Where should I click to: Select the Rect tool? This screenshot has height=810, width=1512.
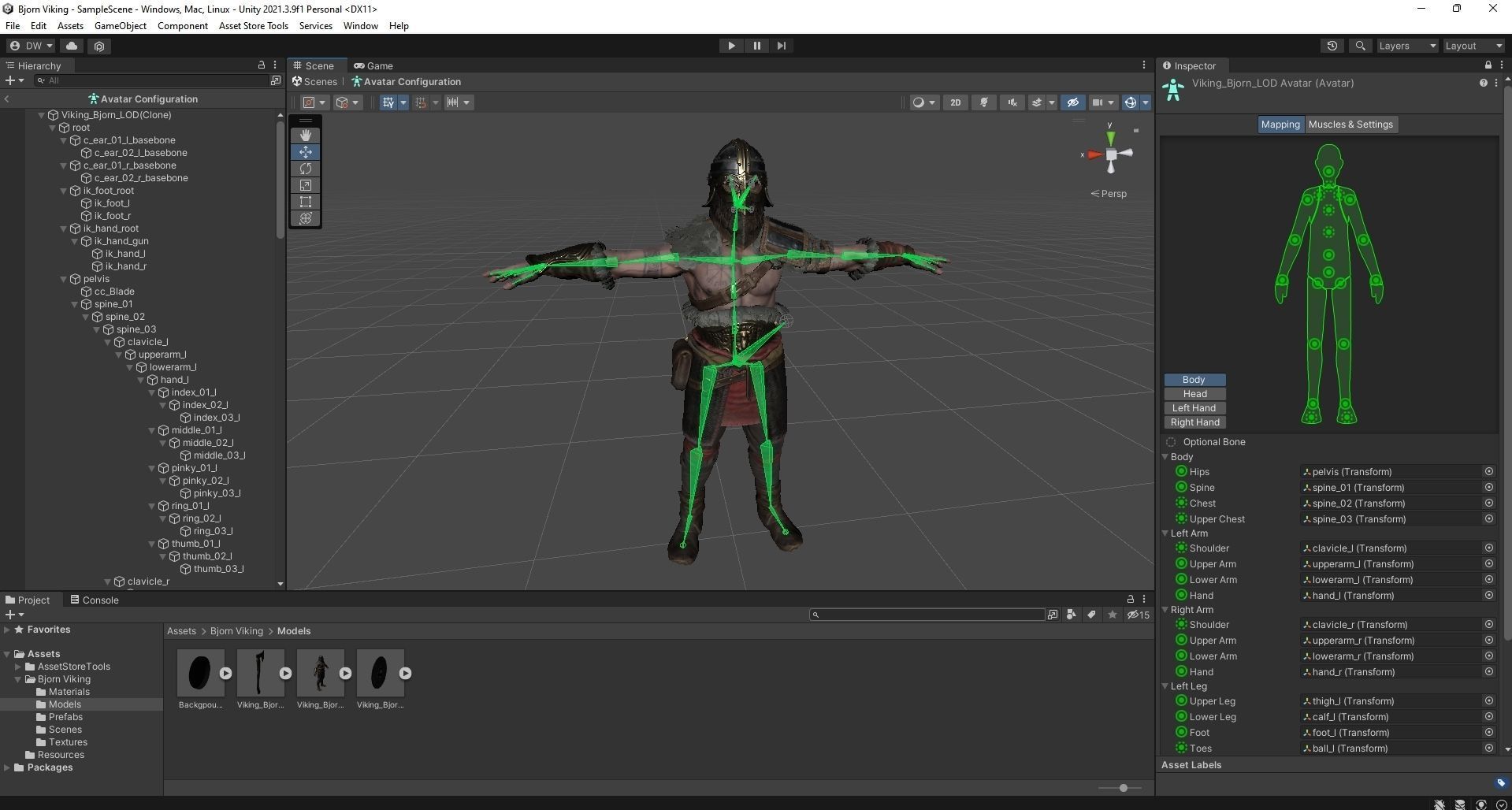pos(306,202)
